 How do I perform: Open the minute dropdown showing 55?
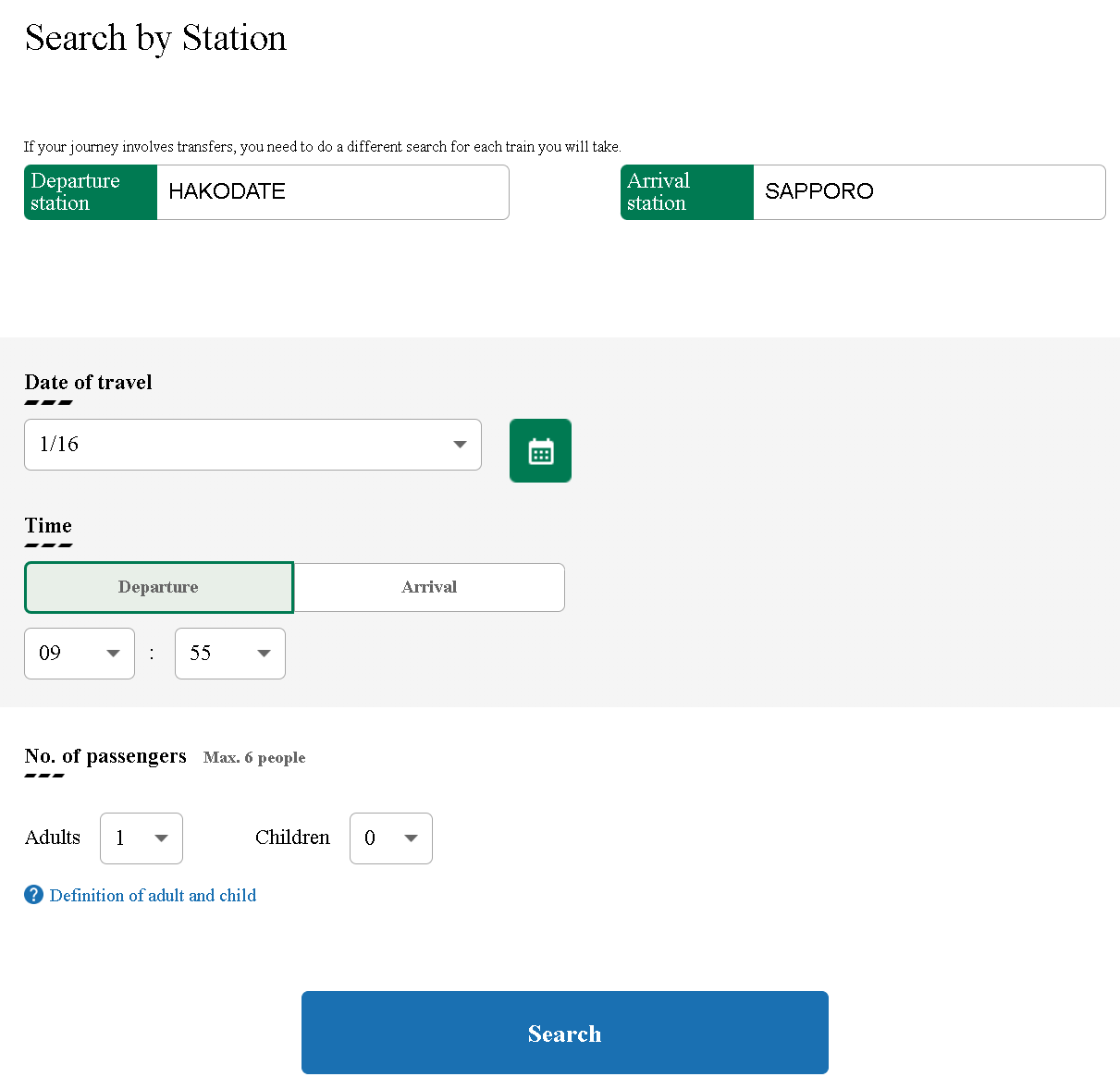tap(229, 654)
